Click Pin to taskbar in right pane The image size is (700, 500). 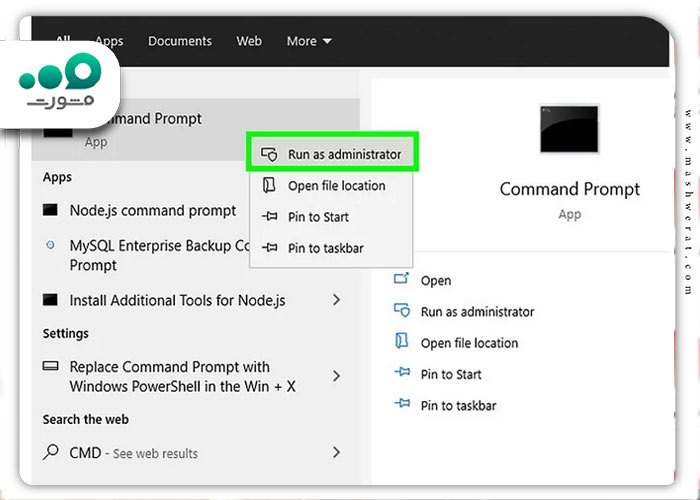(x=458, y=405)
